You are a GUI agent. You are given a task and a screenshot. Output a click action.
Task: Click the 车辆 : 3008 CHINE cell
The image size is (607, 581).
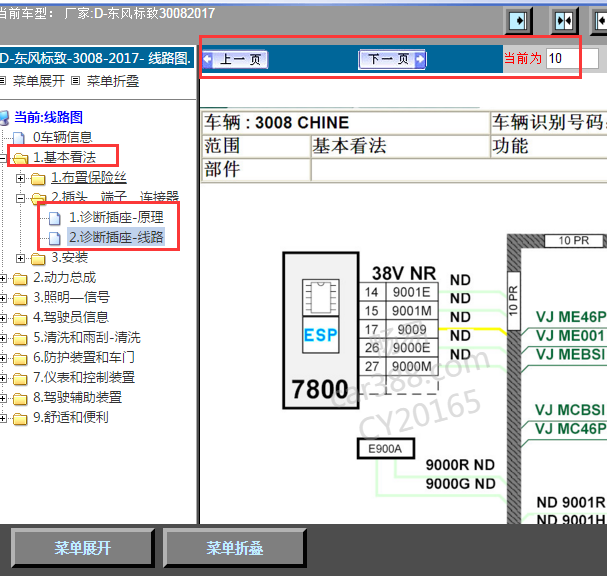click(x=346, y=123)
